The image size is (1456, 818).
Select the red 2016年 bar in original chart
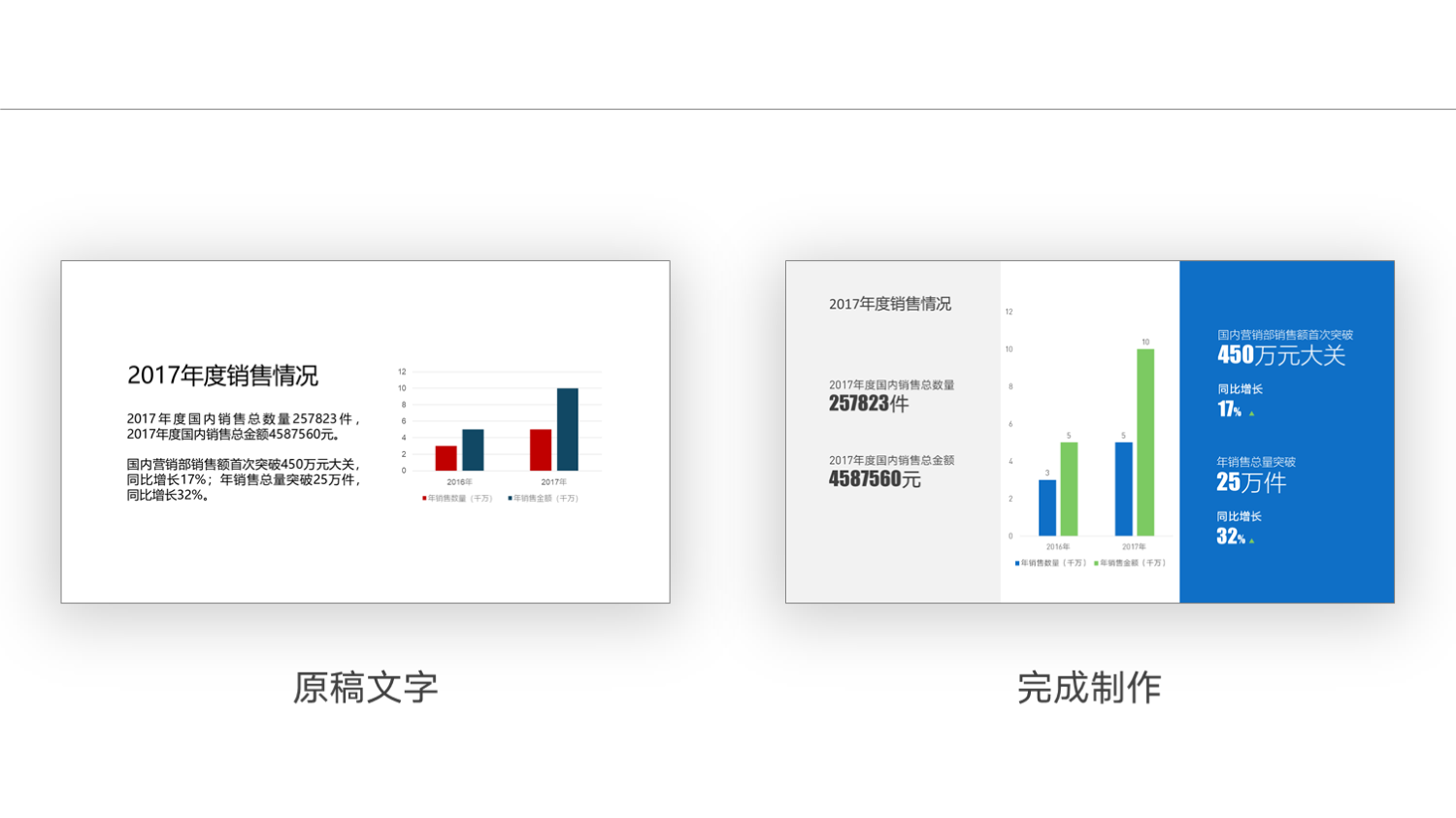coord(446,459)
